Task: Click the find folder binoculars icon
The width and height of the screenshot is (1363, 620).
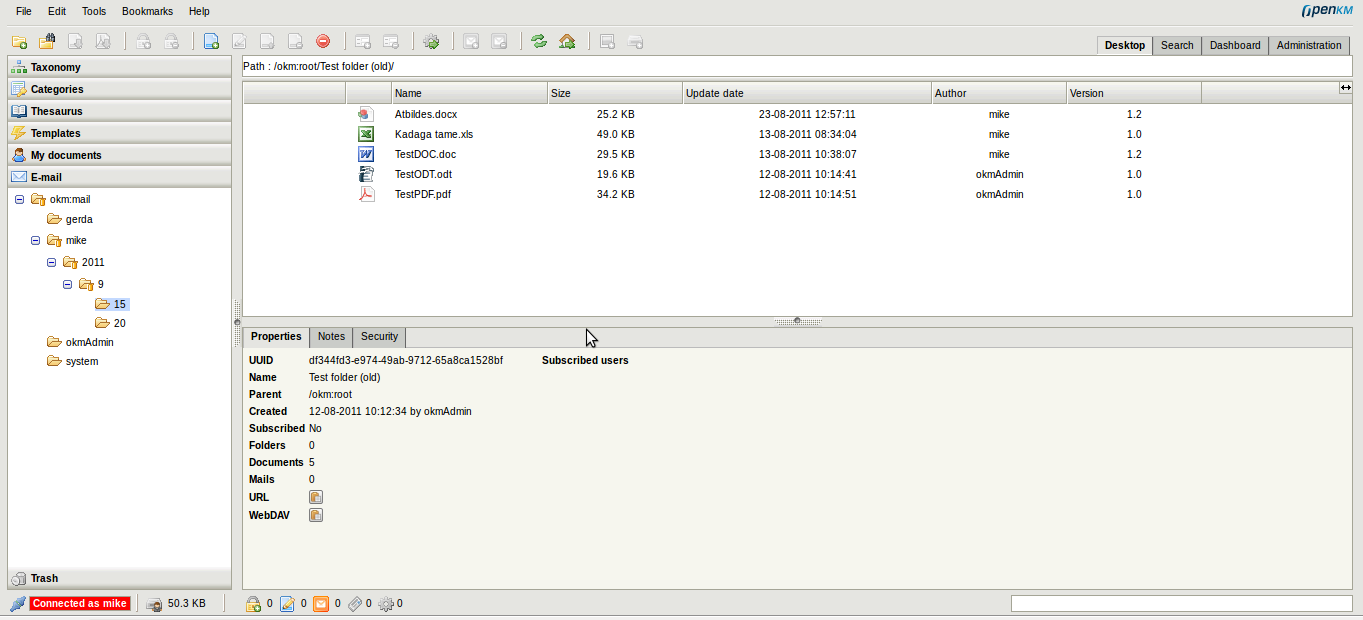Action: [47, 42]
